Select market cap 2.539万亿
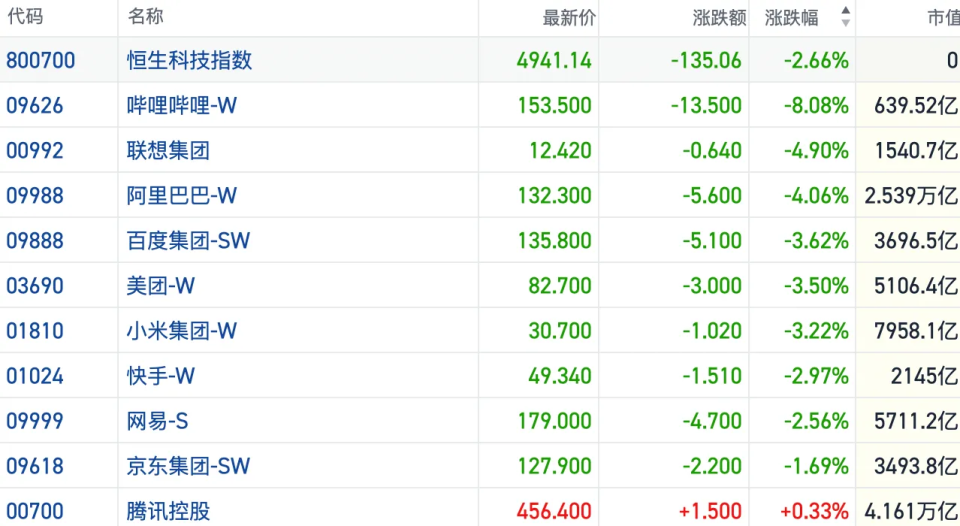 [x=911, y=196]
